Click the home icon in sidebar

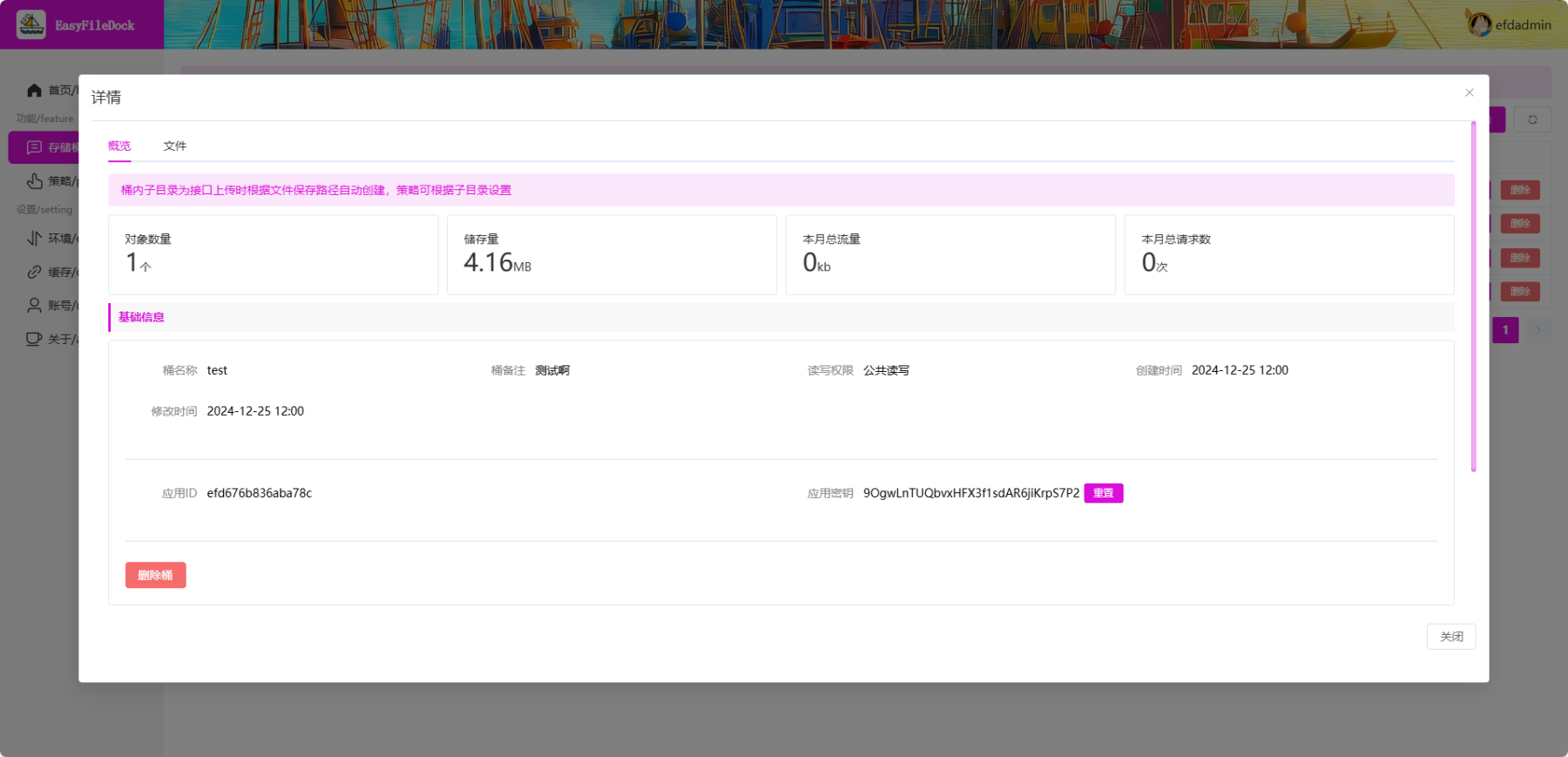click(x=34, y=90)
